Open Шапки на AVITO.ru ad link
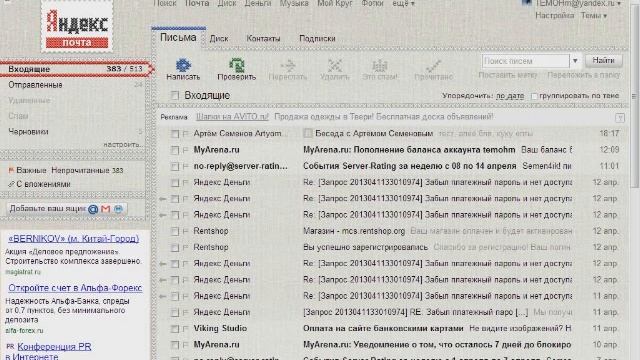Viewport: 640px width, 360px height. tap(232, 117)
